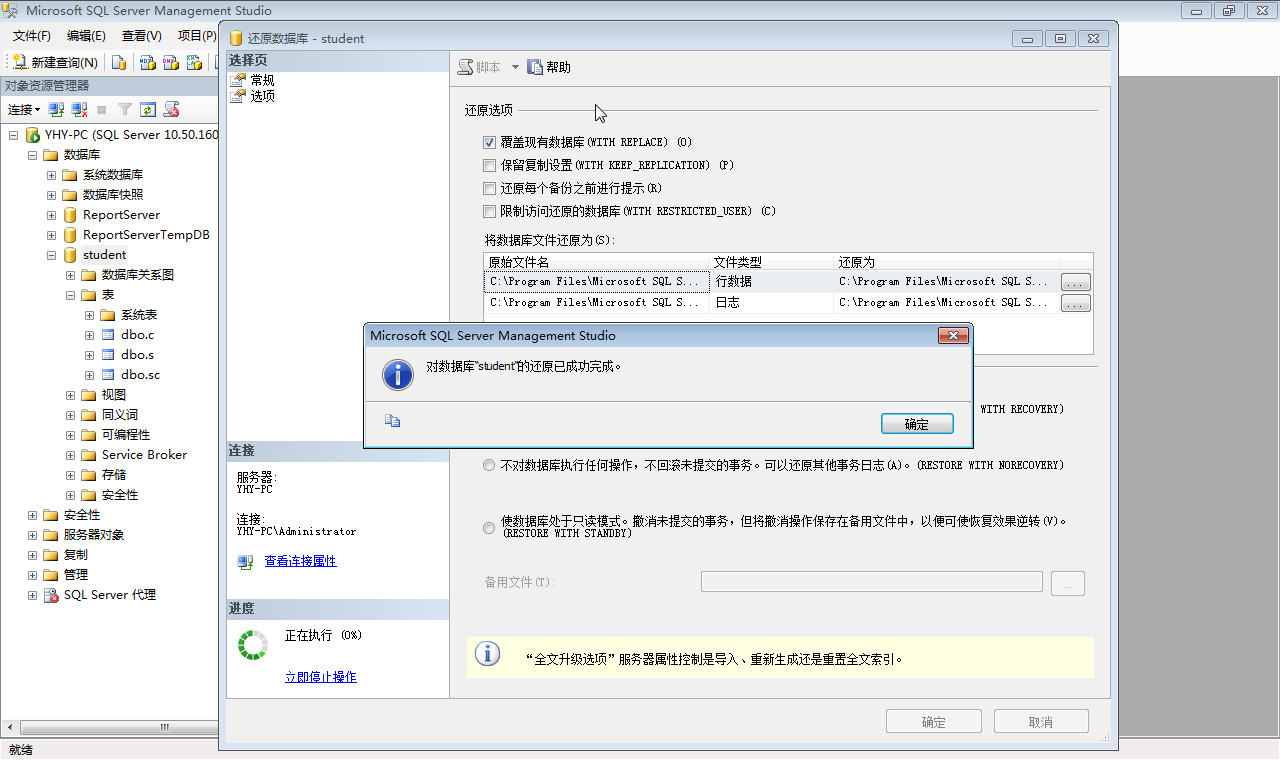Click the Object Explorer filter funnel icon
The image size is (1280, 760).
coord(125,109)
